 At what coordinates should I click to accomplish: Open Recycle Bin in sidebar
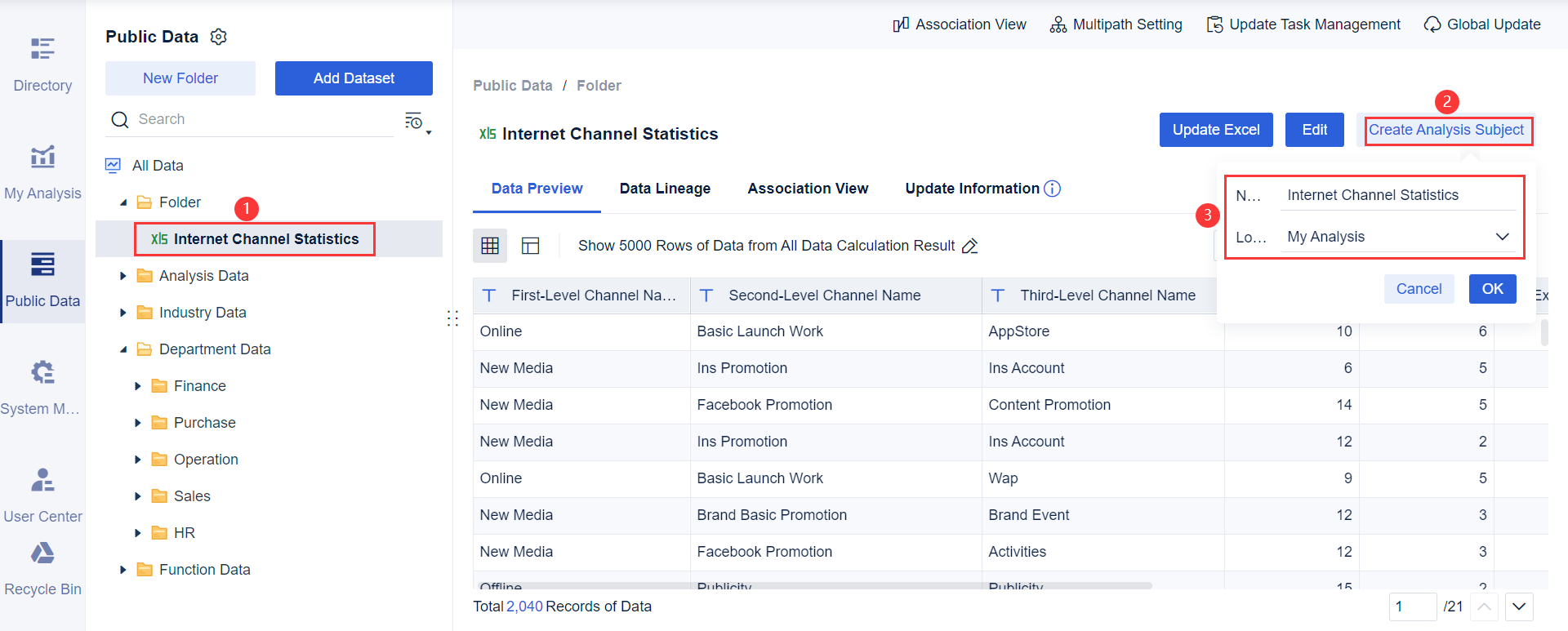point(42,568)
